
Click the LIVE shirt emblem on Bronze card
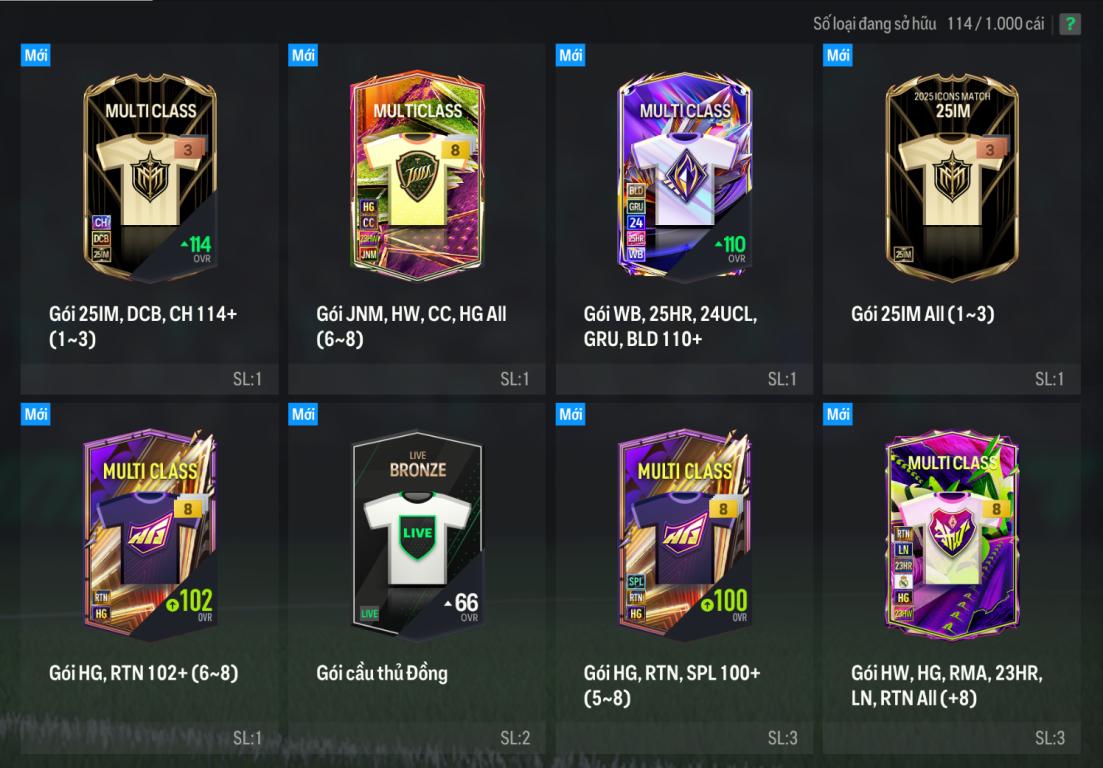pyautogui.click(x=417, y=535)
